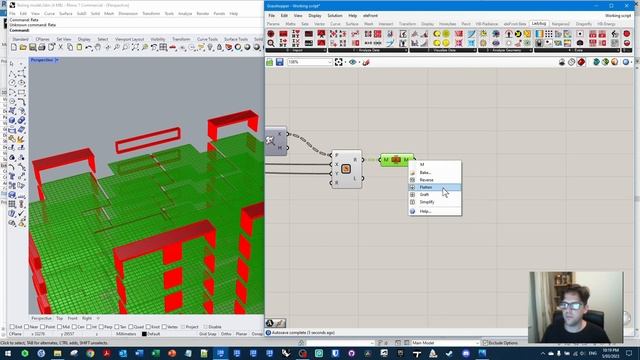The height and width of the screenshot is (360, 640).
Task: Select Simplify in the context menu
Action: tap(435, 202)
